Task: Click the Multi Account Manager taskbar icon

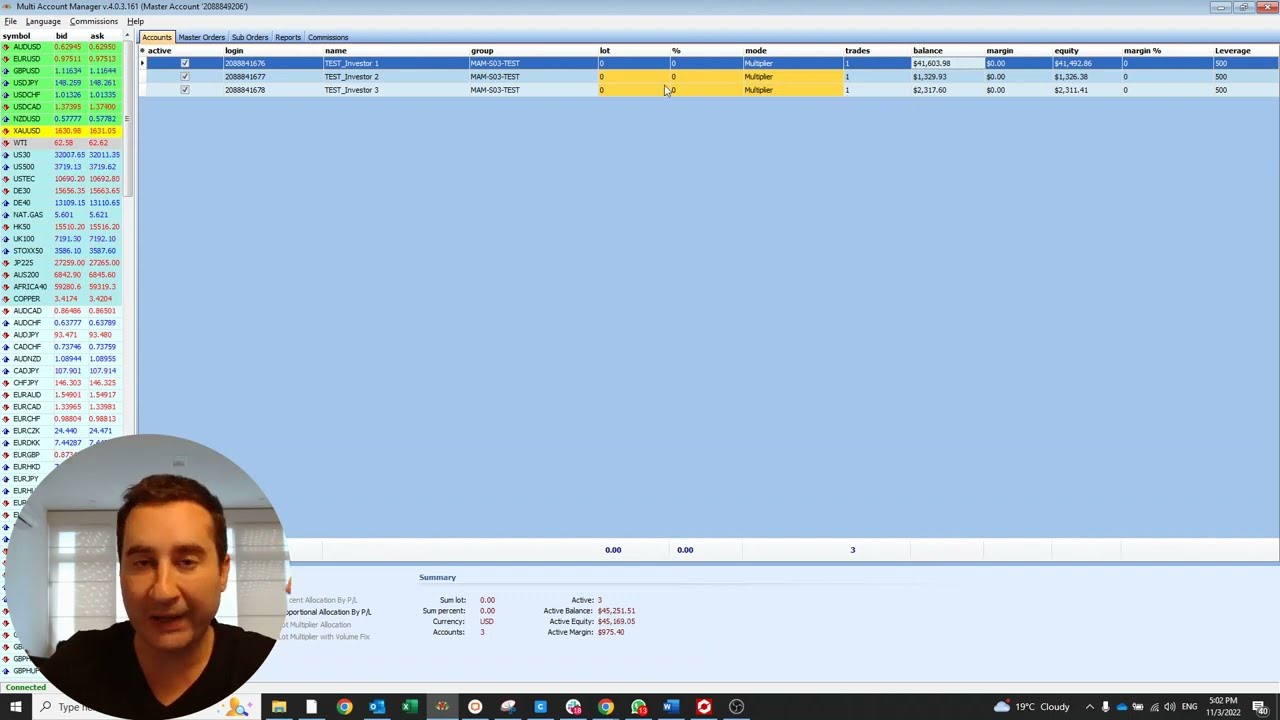Action: coord(442,707)
